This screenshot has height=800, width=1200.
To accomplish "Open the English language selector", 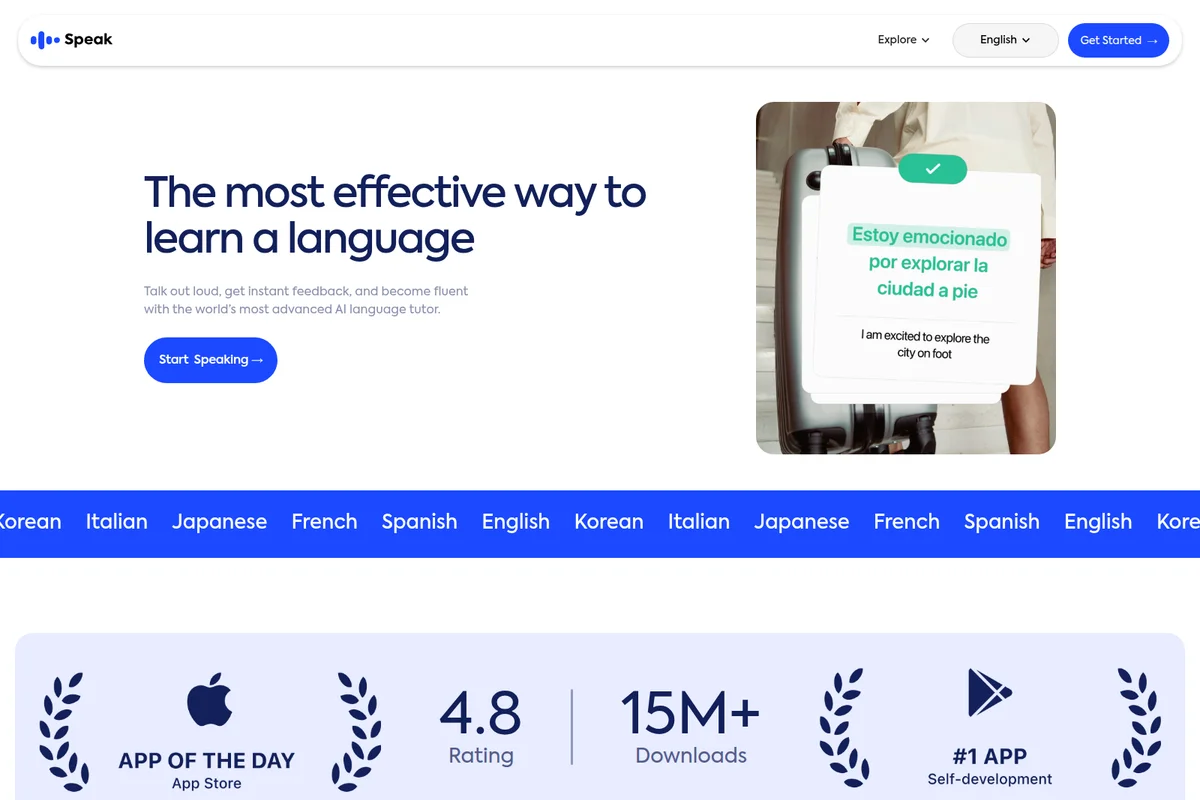I will pos(1005,40).
